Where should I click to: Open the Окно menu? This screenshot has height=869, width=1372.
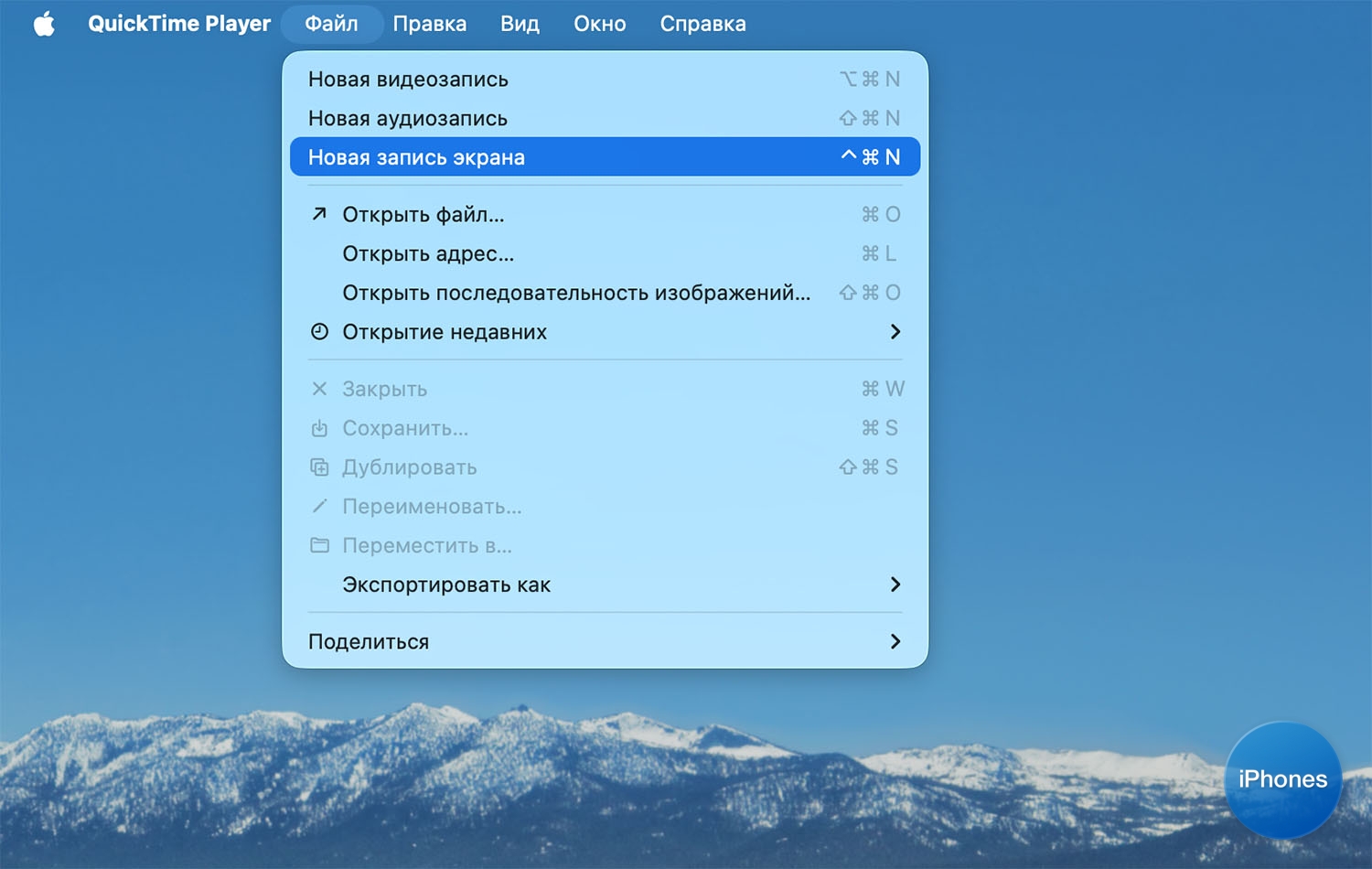(600, 24)
